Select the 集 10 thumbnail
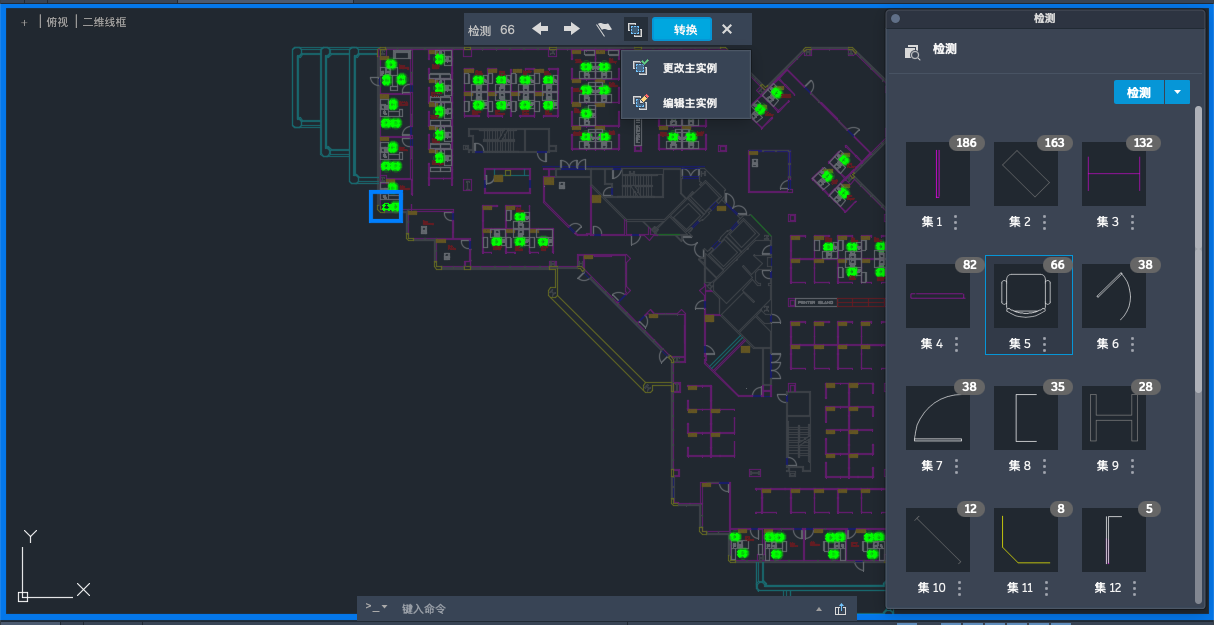Image resolution: width=1214 pixels, height=625 pixels. point(938,540)
